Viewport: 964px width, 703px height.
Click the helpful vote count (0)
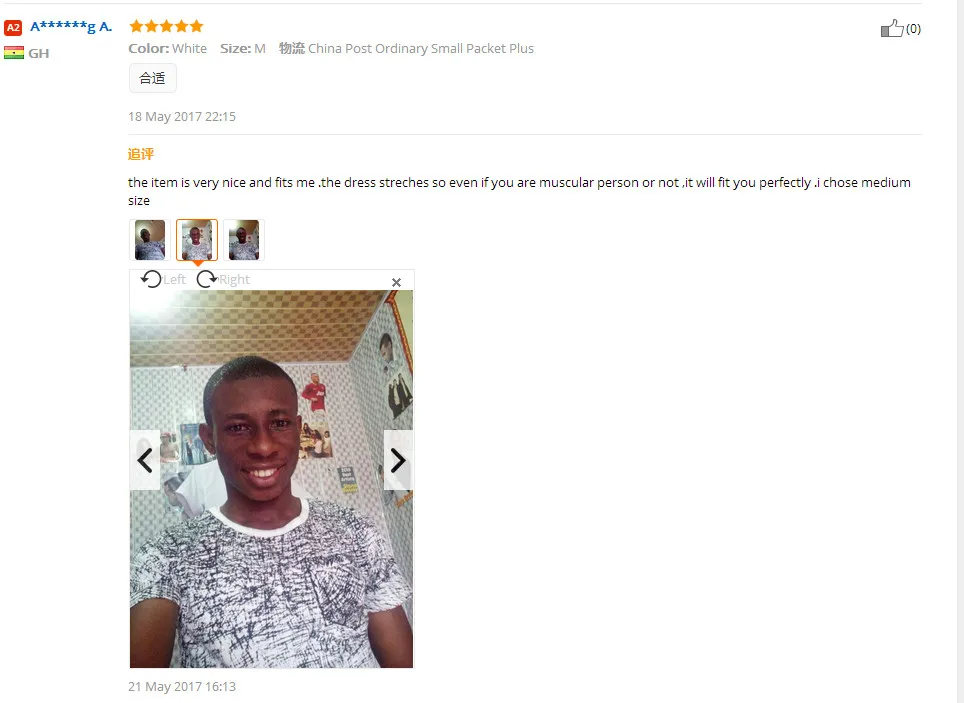[x=914, y=29]
